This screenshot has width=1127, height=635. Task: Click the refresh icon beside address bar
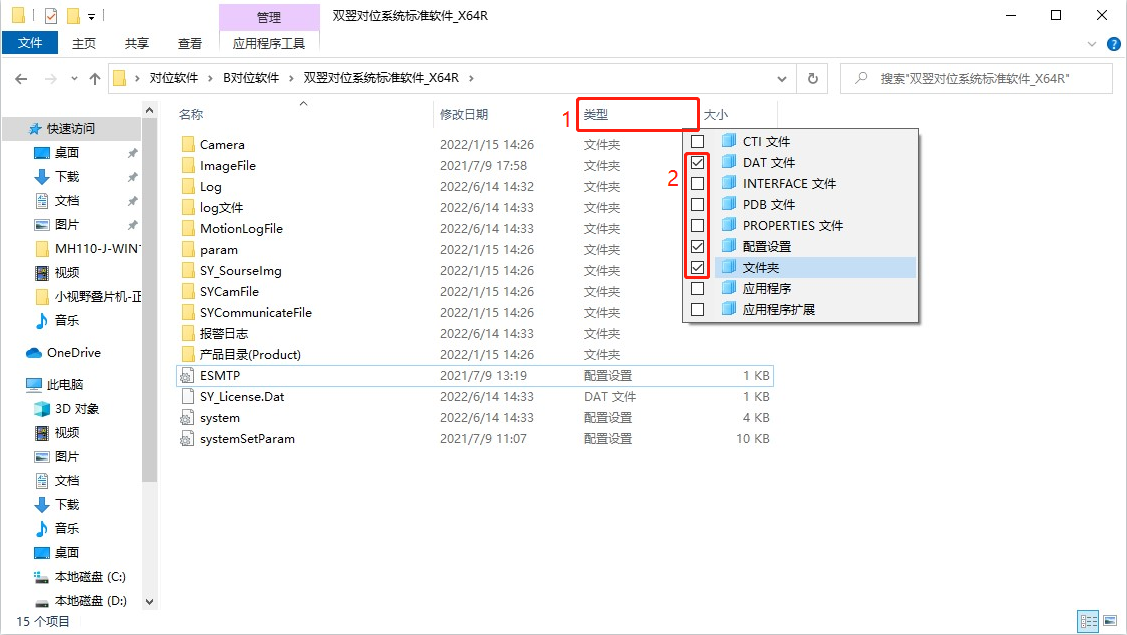(x=812, y=78)
